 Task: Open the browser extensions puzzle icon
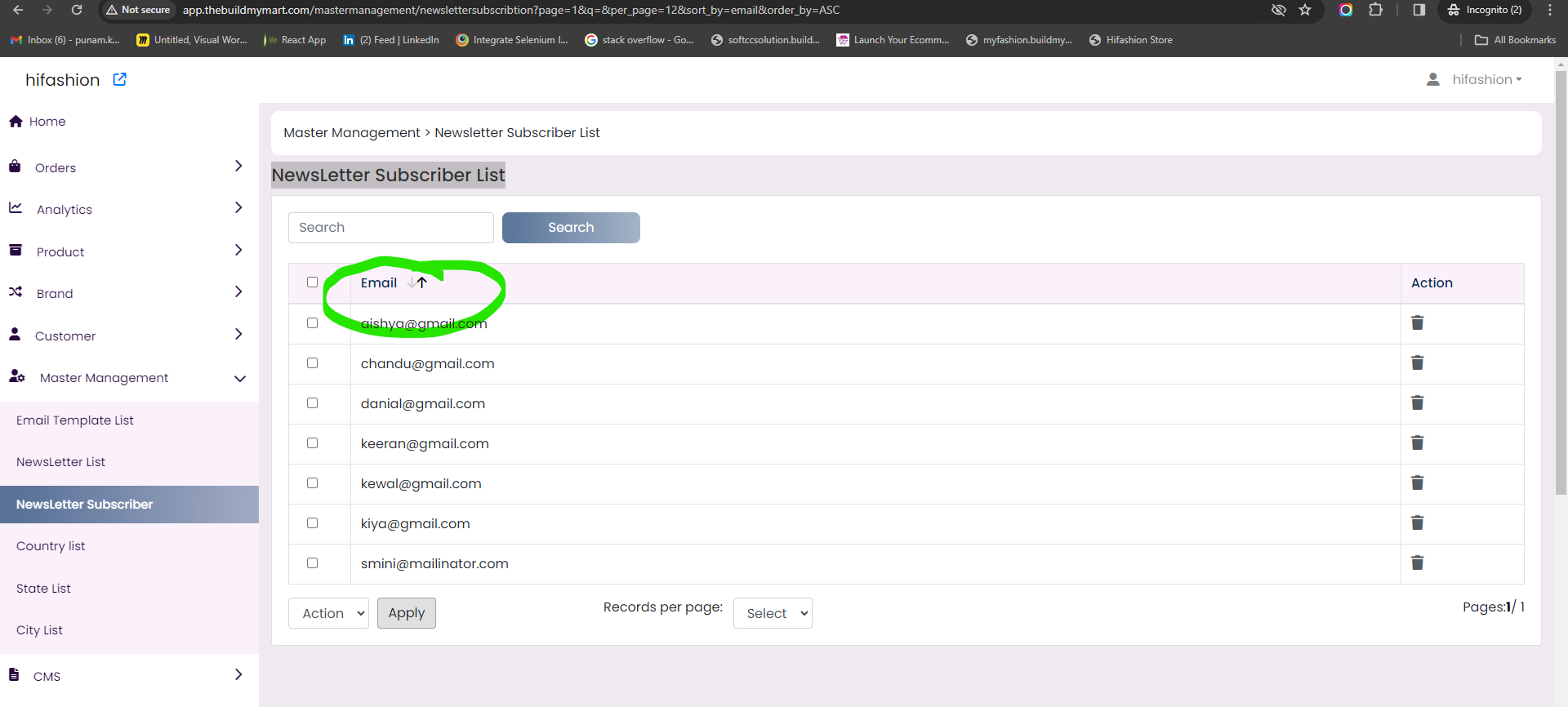point(1376,10)
